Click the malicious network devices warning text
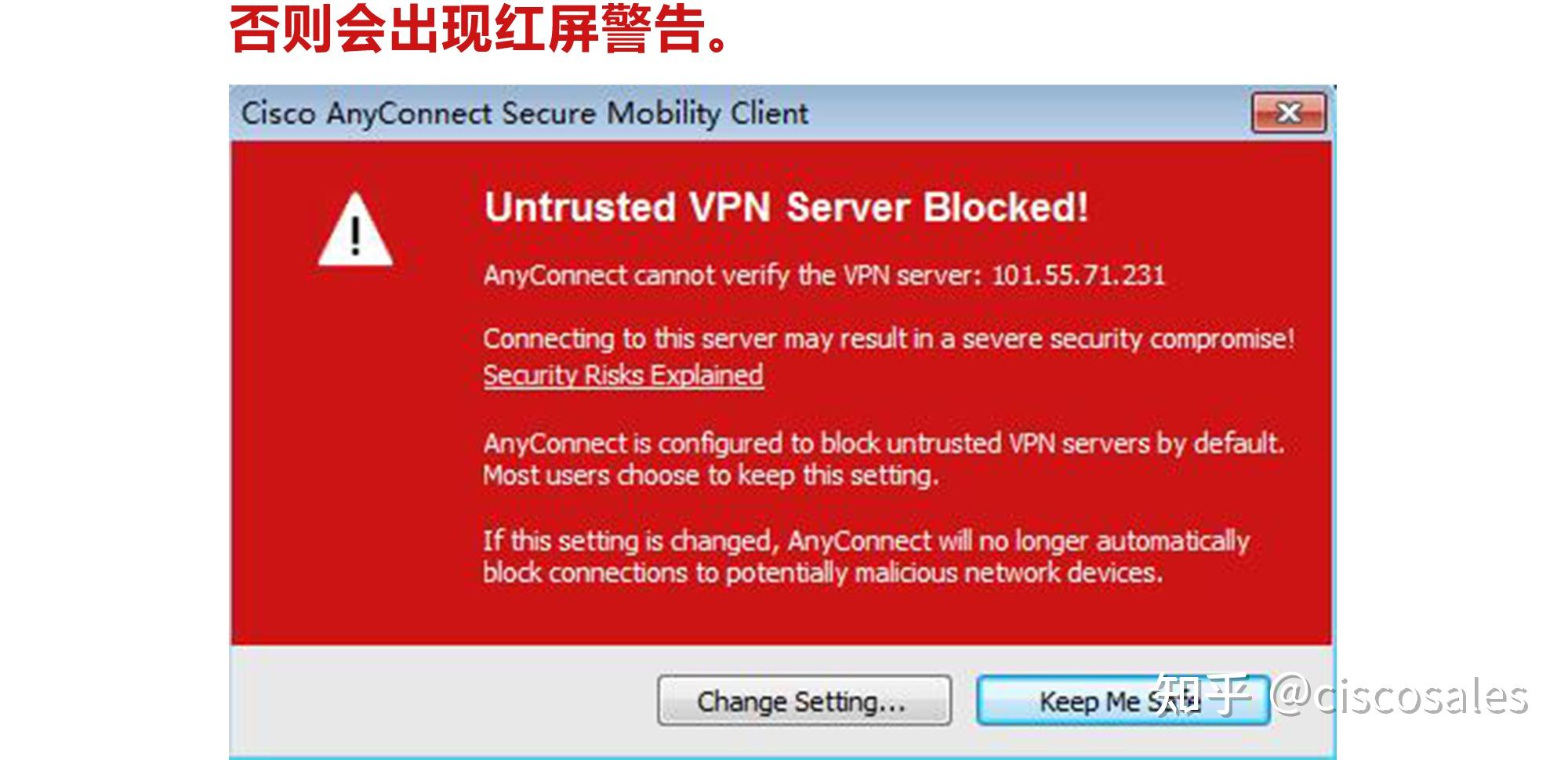This screenshot has width=1568, height=760. point(827,573)
